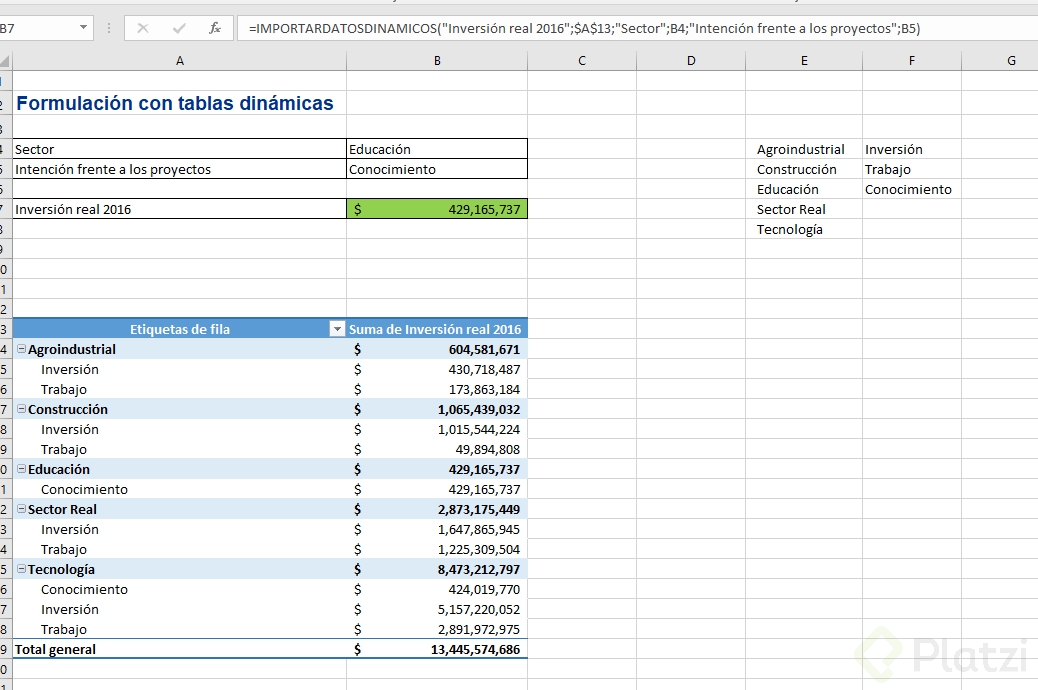Click the Insert Function fx icon
This screenshot has width=1038, height=690.
coord(214,28)
